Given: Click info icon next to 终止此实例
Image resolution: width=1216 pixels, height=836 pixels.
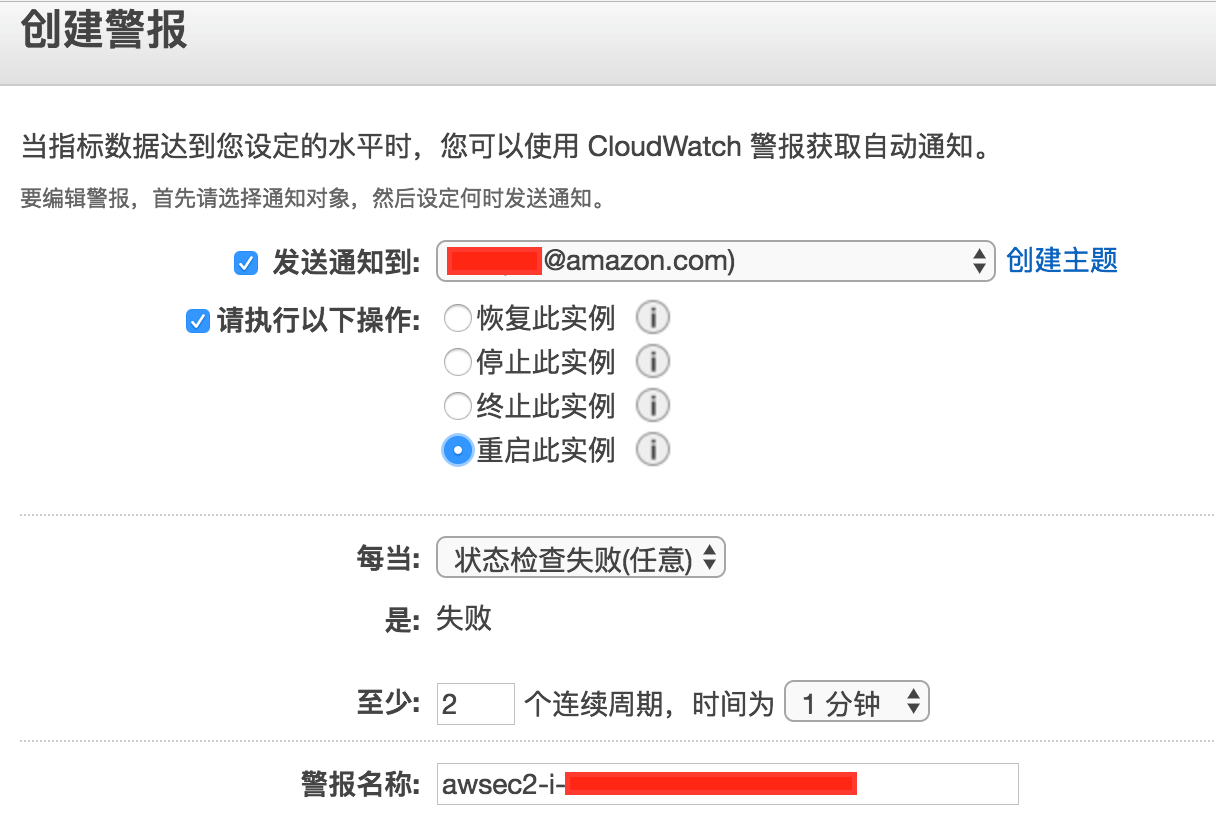Looking at the screenshot, I should 653,405.
